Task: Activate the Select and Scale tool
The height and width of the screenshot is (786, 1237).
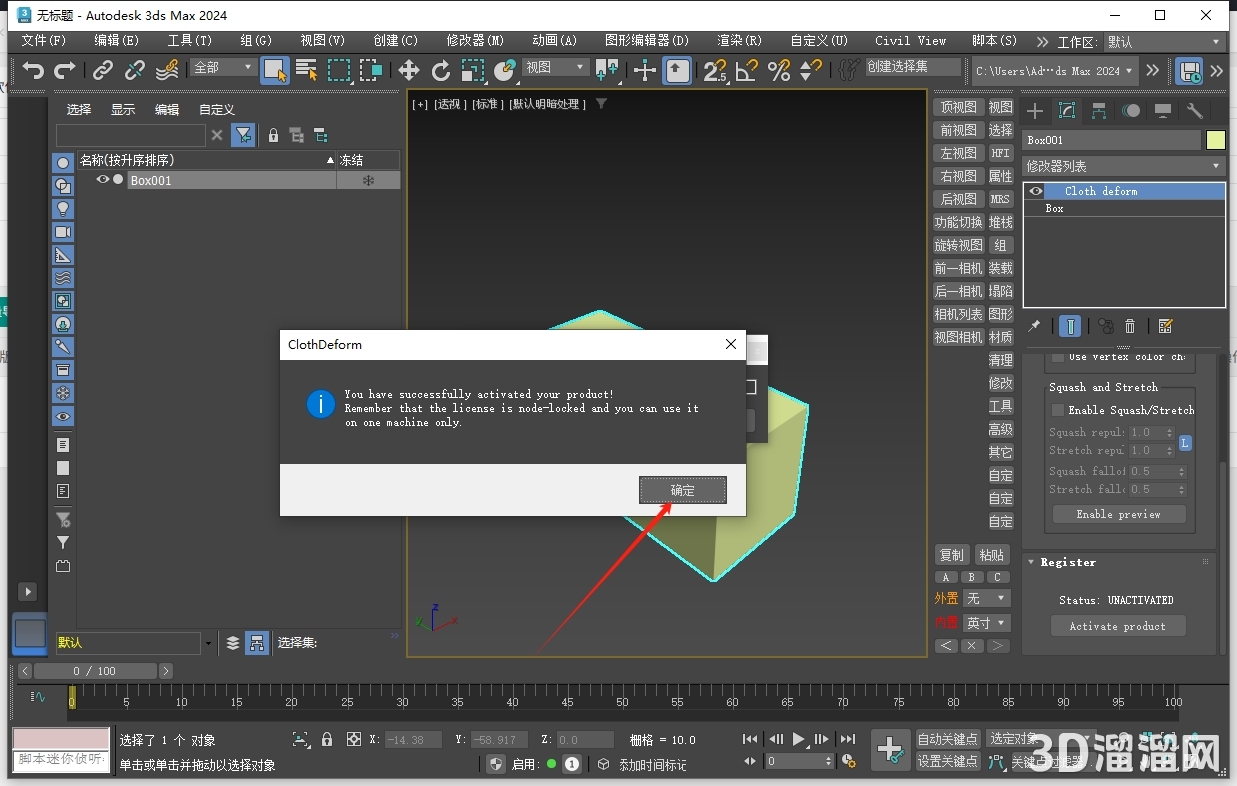Action: [473, 70]
